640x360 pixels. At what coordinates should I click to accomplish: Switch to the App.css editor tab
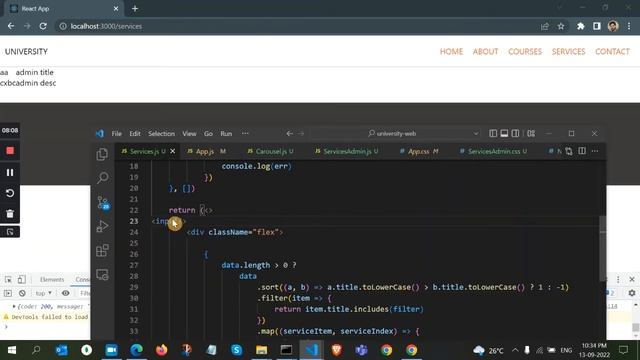pyautogui.click(x=419, y=151)
